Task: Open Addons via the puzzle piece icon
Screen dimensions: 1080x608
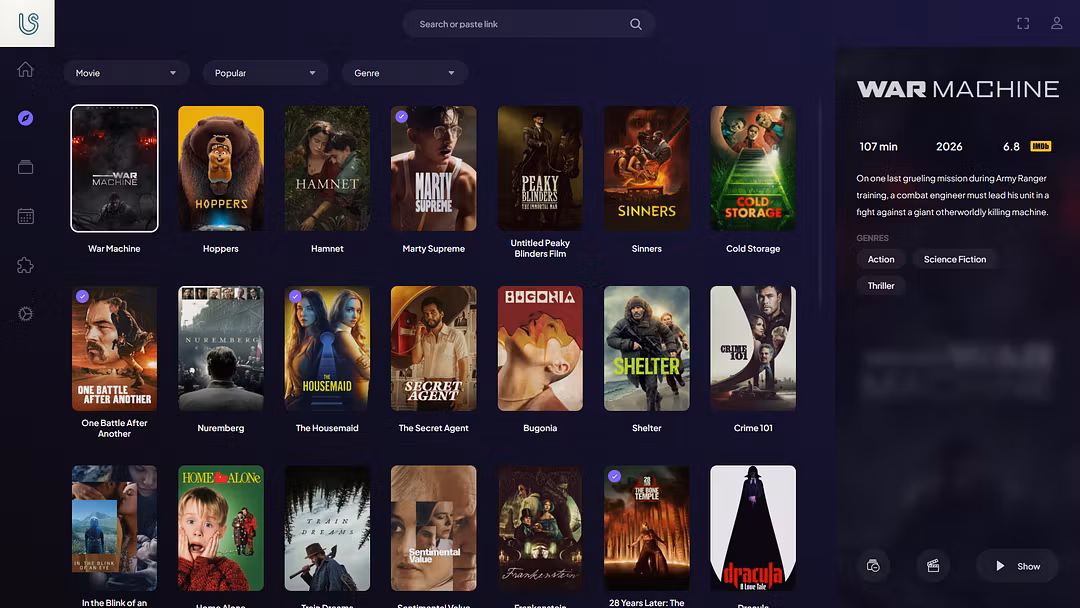Action: tap(26, 265)
